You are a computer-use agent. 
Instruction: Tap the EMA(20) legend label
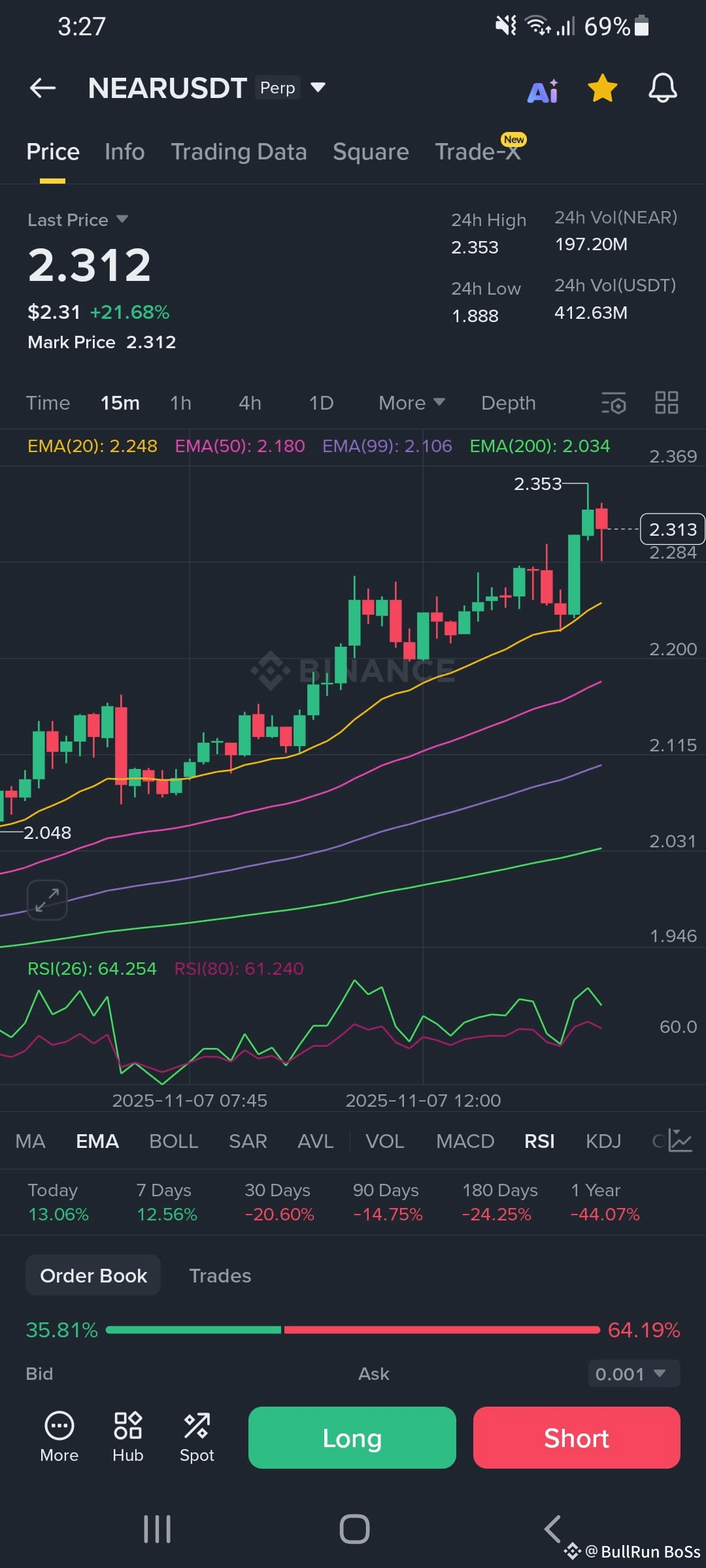[x=92, y=446]
